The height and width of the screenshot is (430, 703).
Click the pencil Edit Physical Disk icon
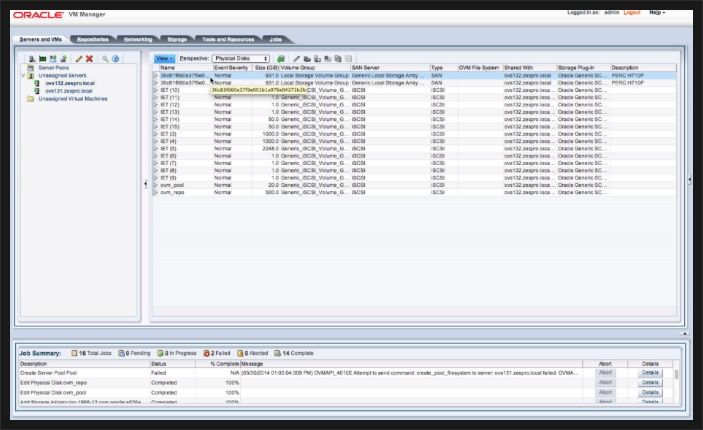point(296,58)
